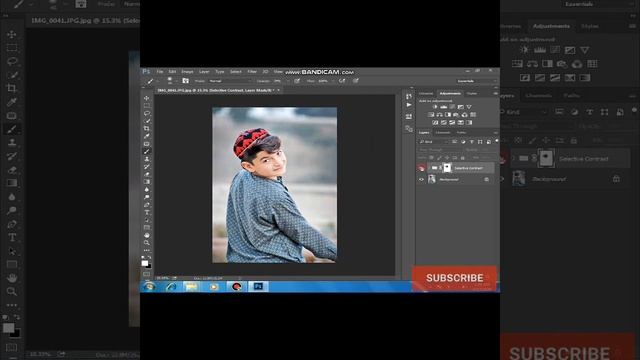
Task: Select the Move tool in center Photoshop window
Action: [x=147, y=98]
